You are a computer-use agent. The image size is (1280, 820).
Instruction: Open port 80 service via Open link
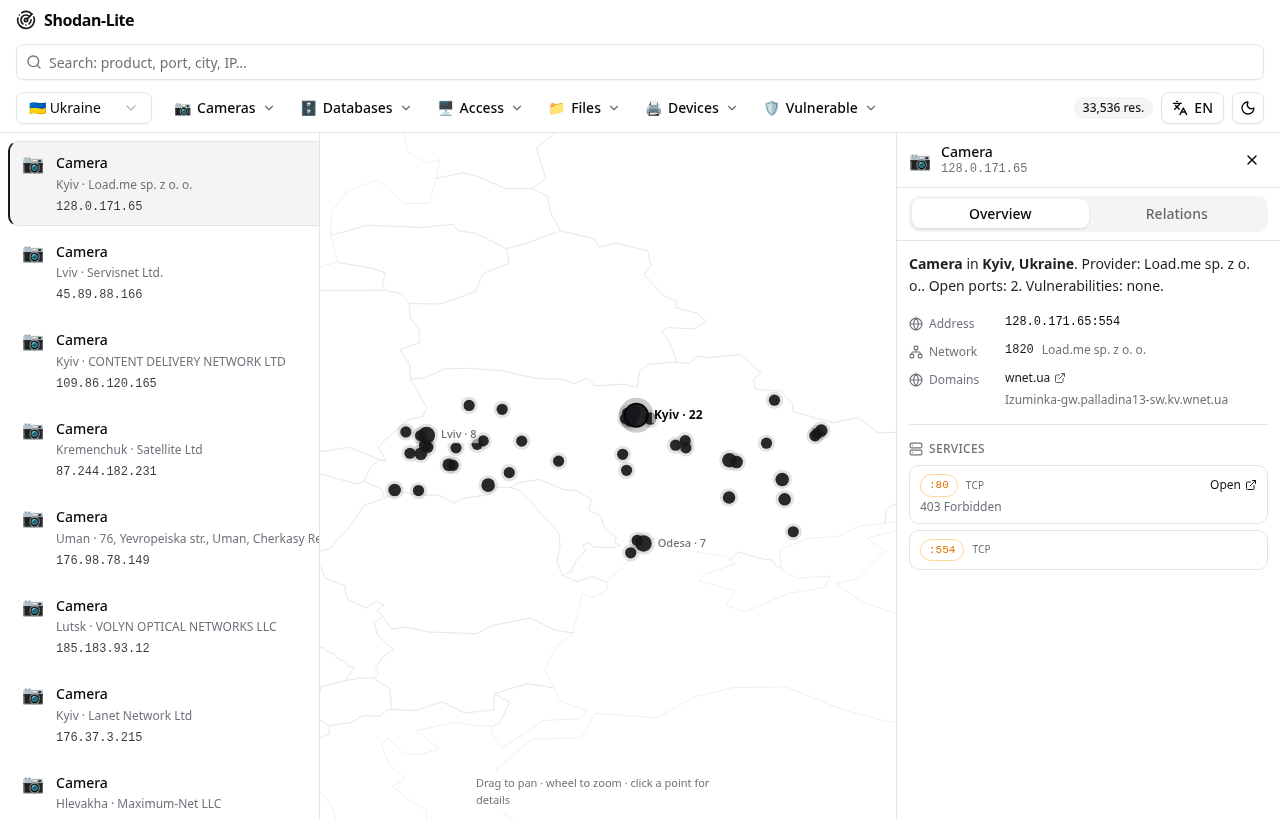tap(1233, 485)
